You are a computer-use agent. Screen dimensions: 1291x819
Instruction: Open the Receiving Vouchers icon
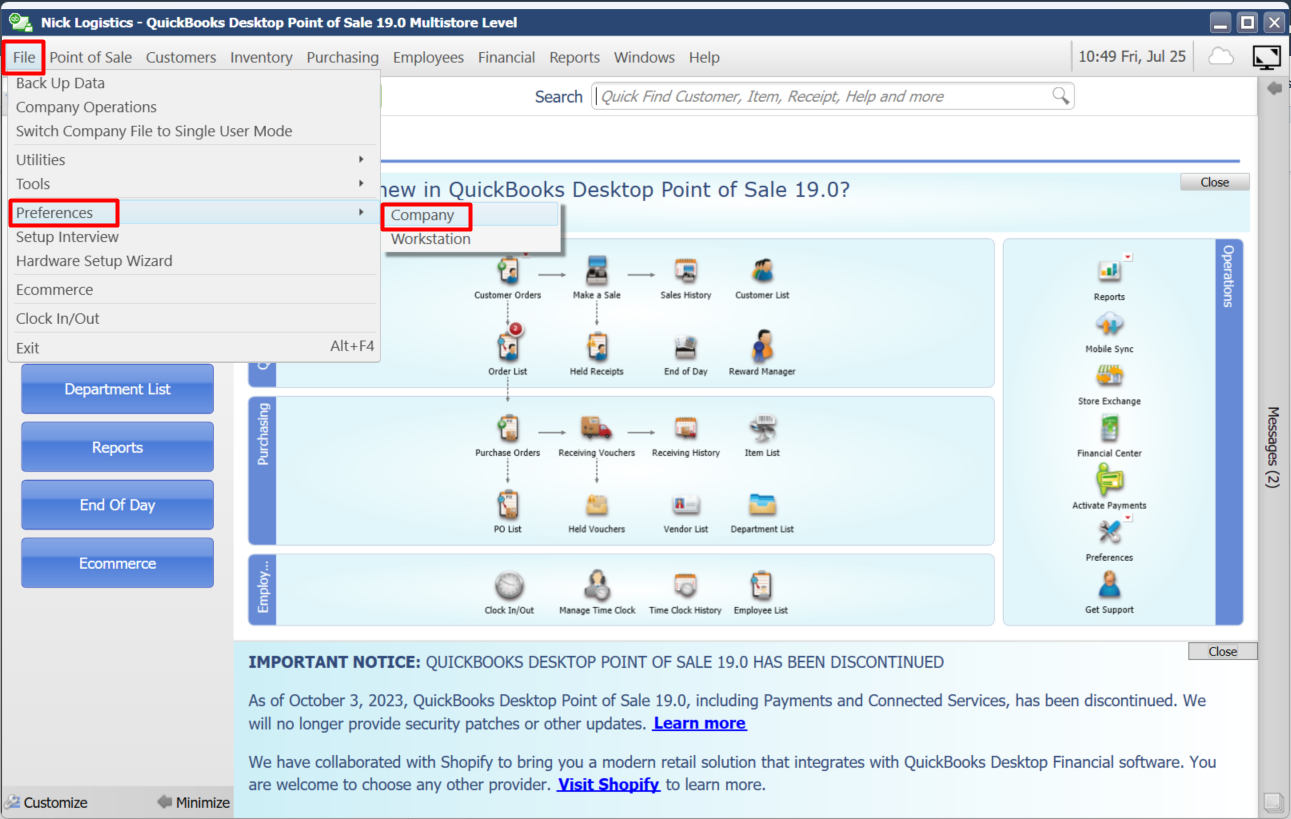(x=597, y=428)
